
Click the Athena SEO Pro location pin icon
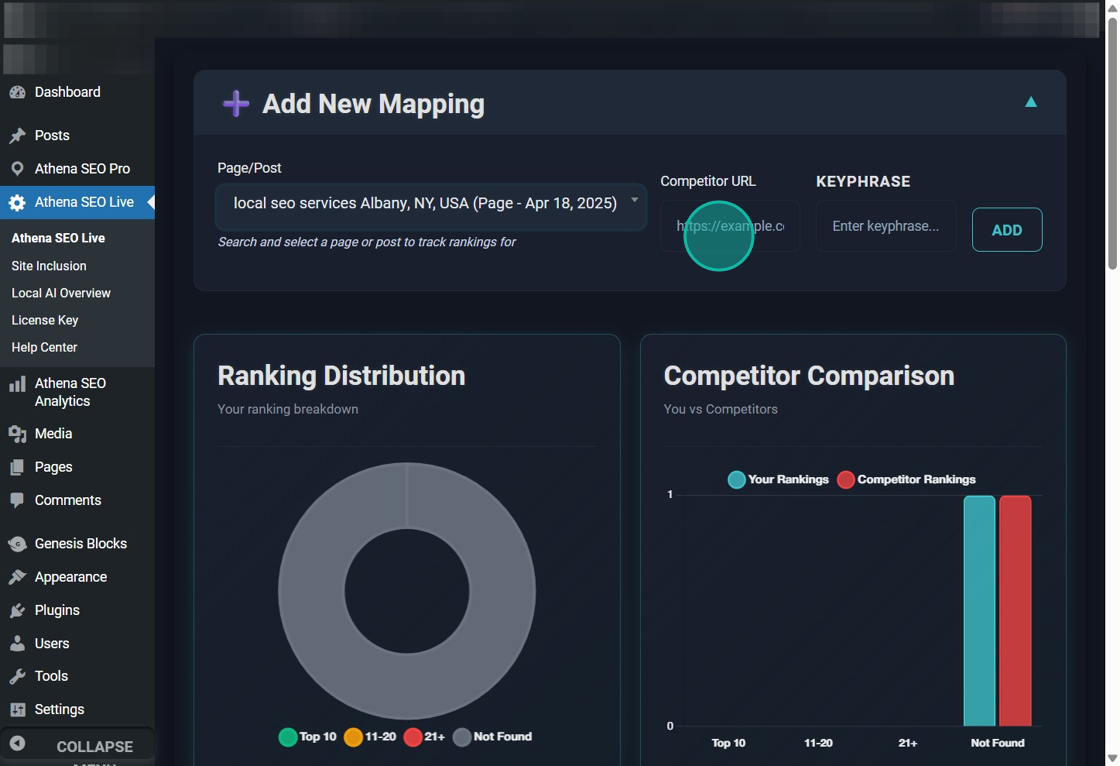pyautogui.click(x=17, y=169)
